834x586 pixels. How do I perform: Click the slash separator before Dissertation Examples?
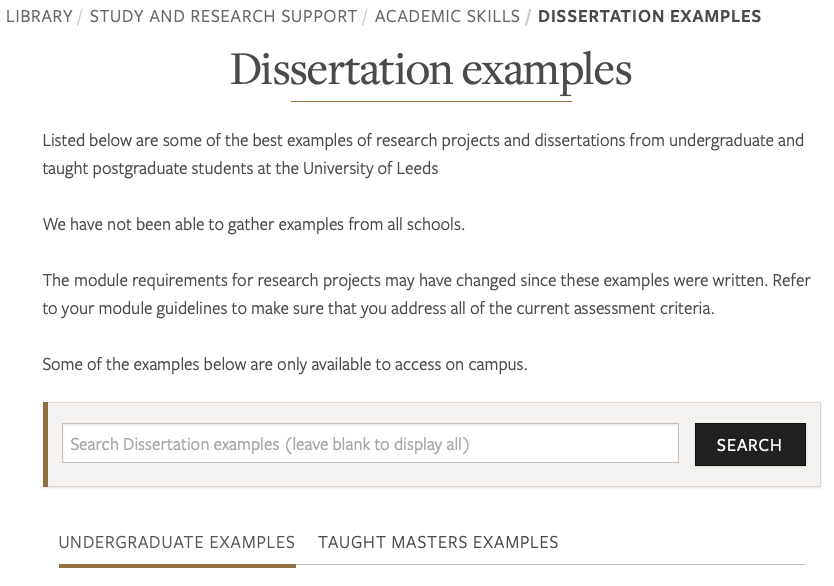pyautogui.click(x=529, y=16)
